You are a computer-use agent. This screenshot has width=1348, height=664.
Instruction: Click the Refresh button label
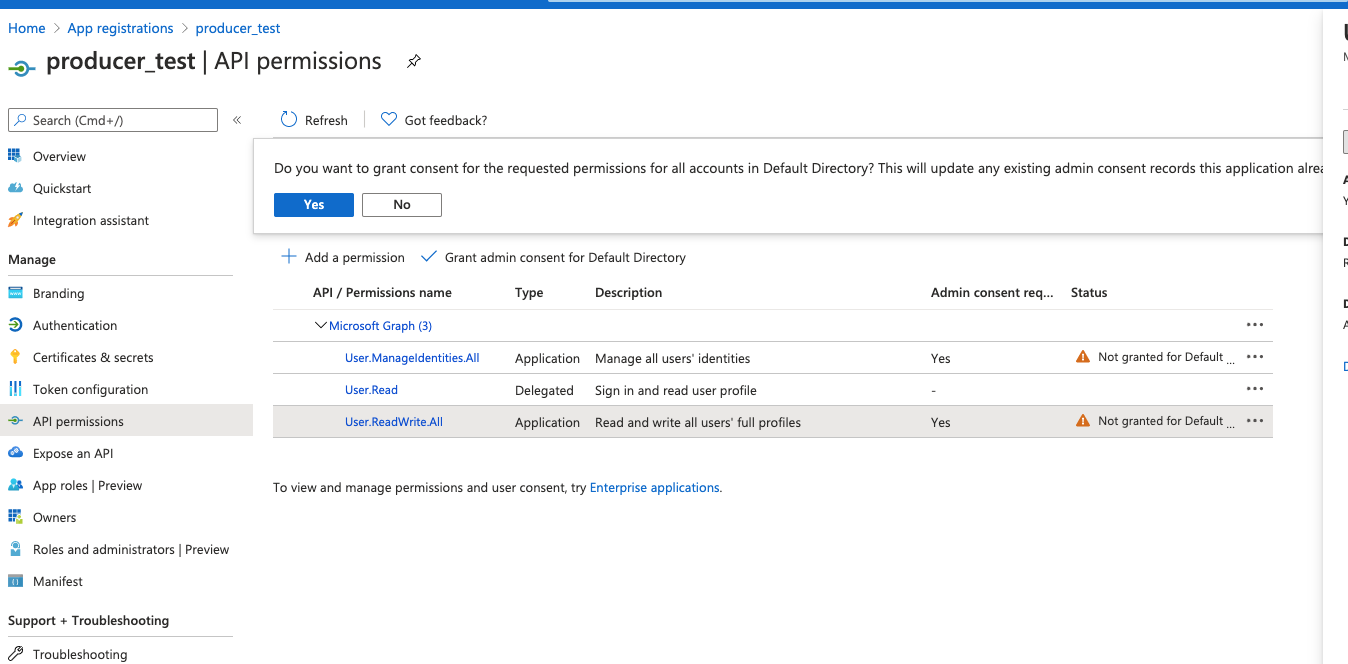(326, 120)
